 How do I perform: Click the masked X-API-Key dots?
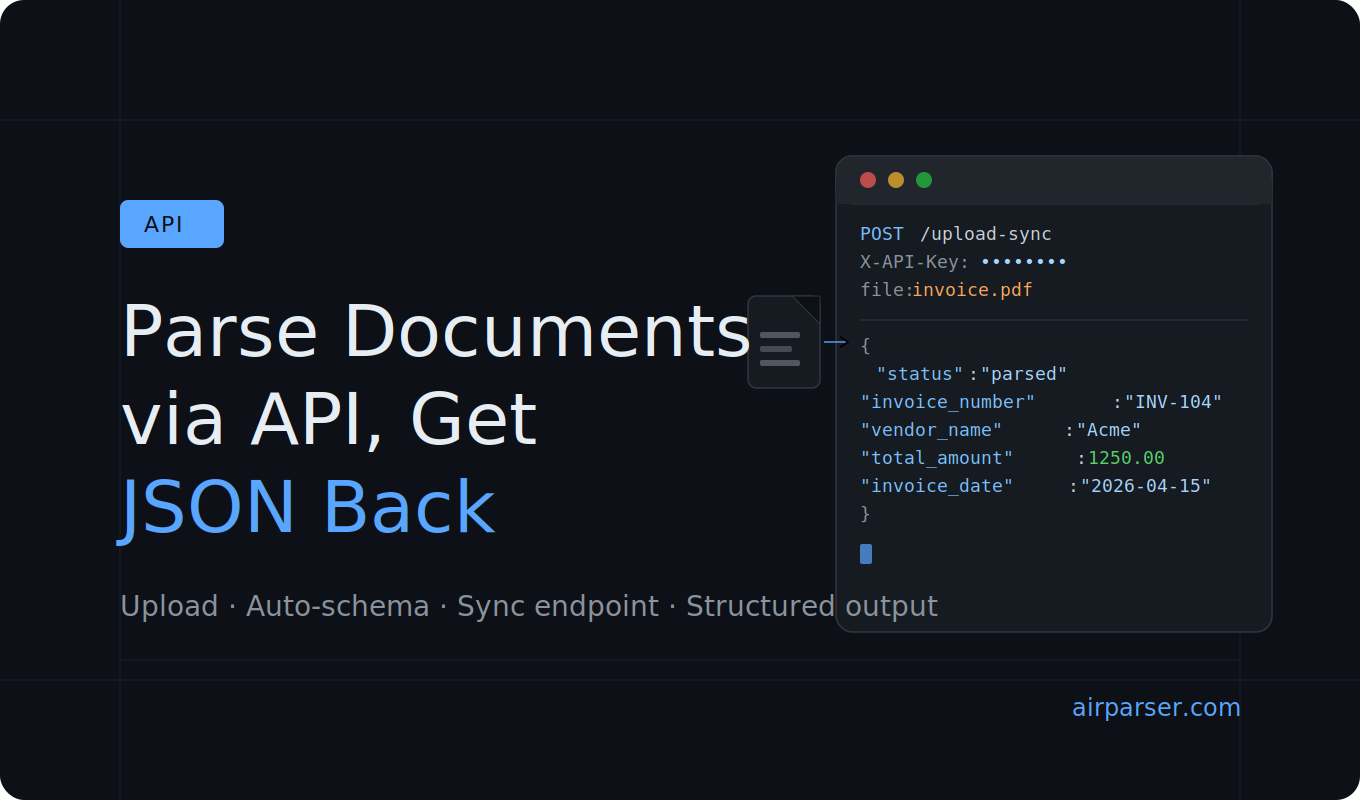click(1024, 262)
